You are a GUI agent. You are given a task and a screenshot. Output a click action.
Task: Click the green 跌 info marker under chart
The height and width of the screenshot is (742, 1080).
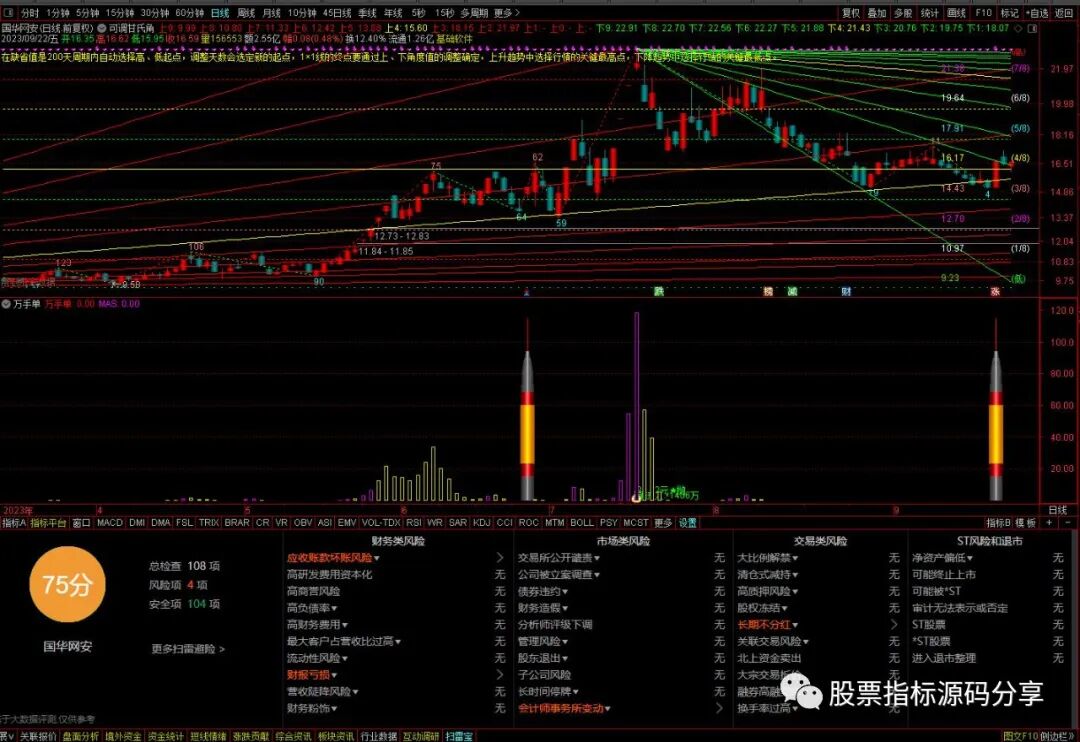pos(658,291)
